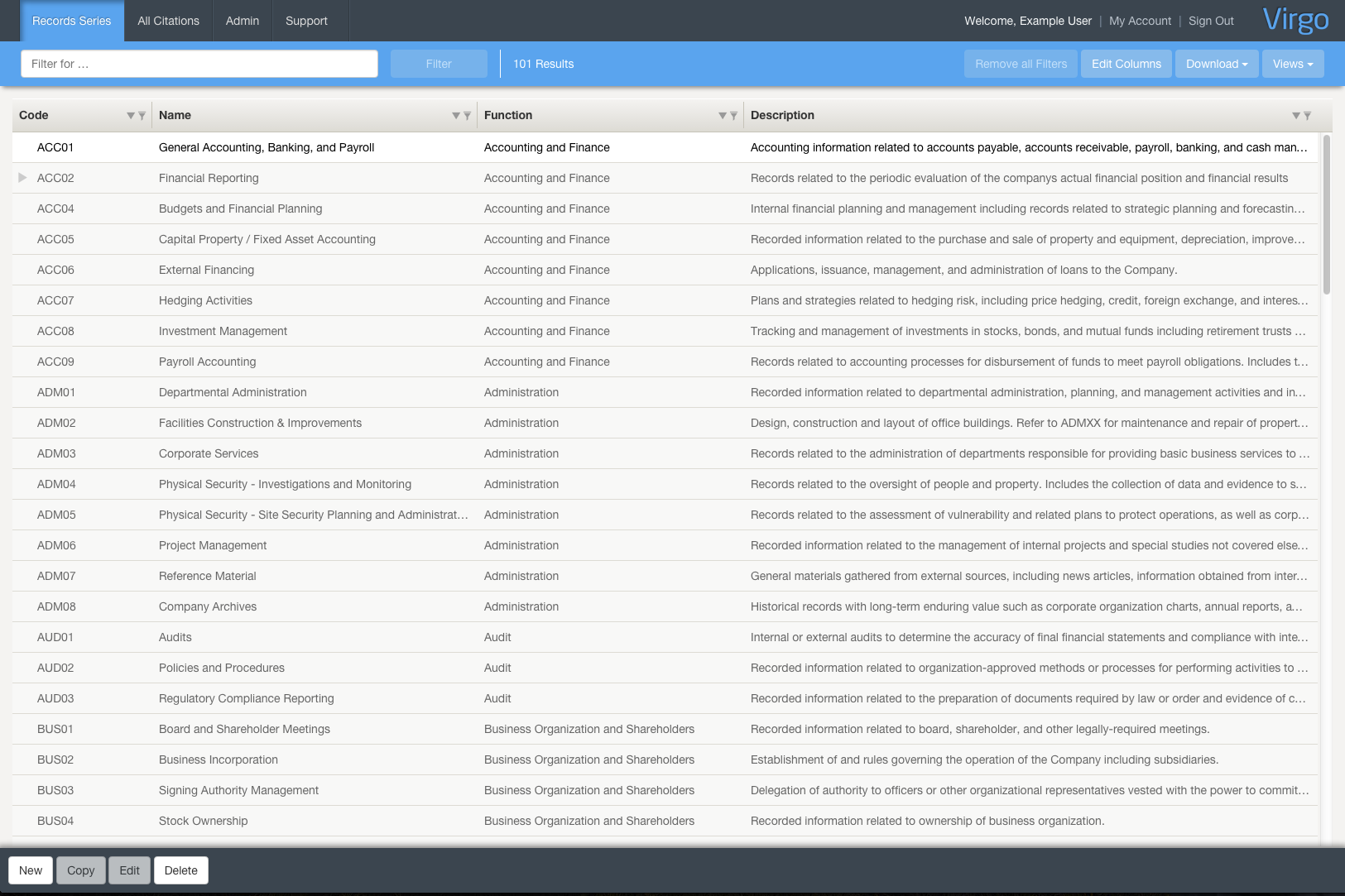
Task: Select 'Audits' name cell
Action: (x=175, y=637)
